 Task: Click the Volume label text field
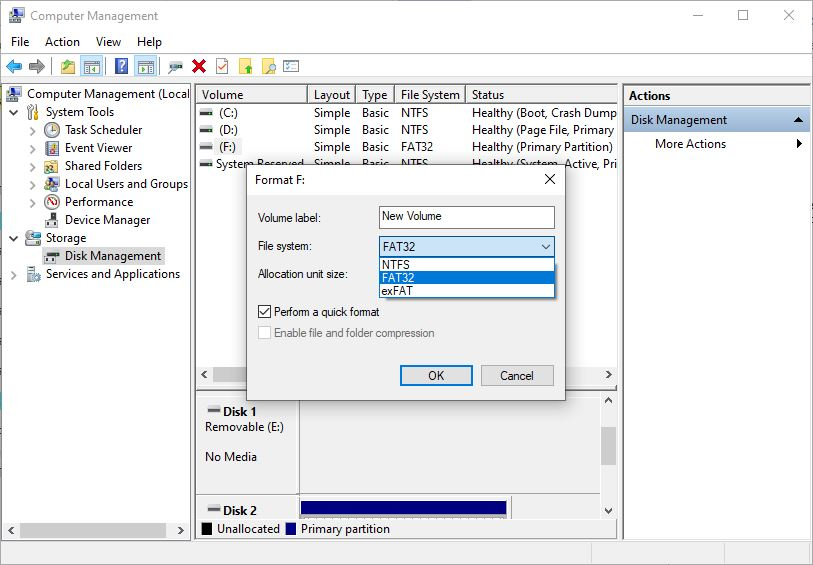(466, 217)
